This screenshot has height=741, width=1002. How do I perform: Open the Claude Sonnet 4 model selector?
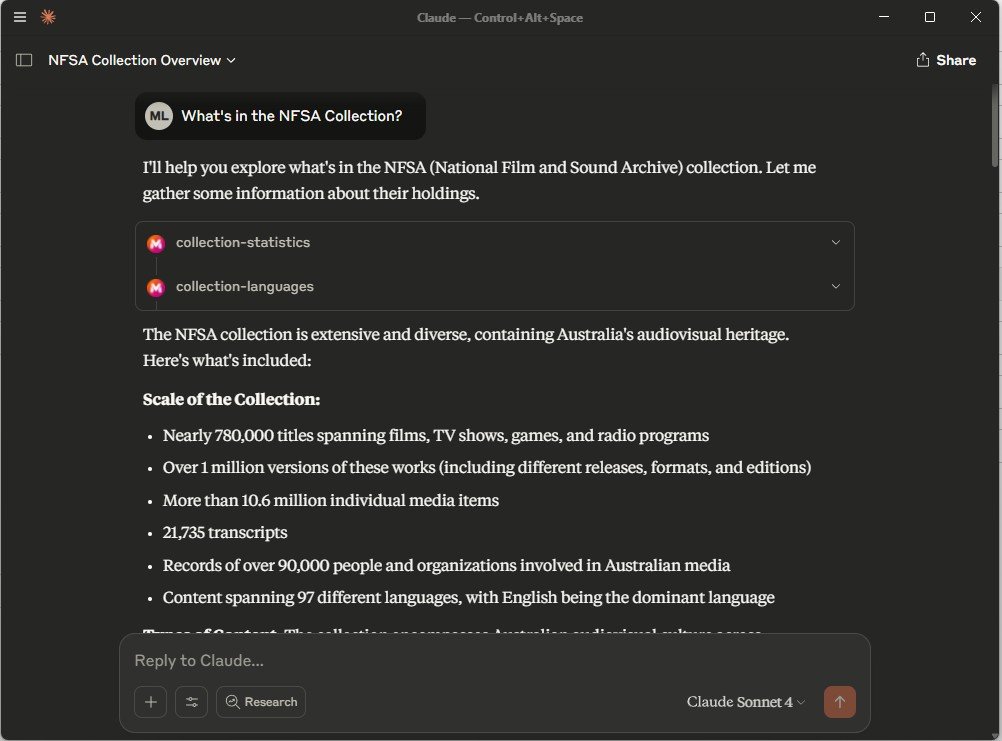[x=746, y=702]
